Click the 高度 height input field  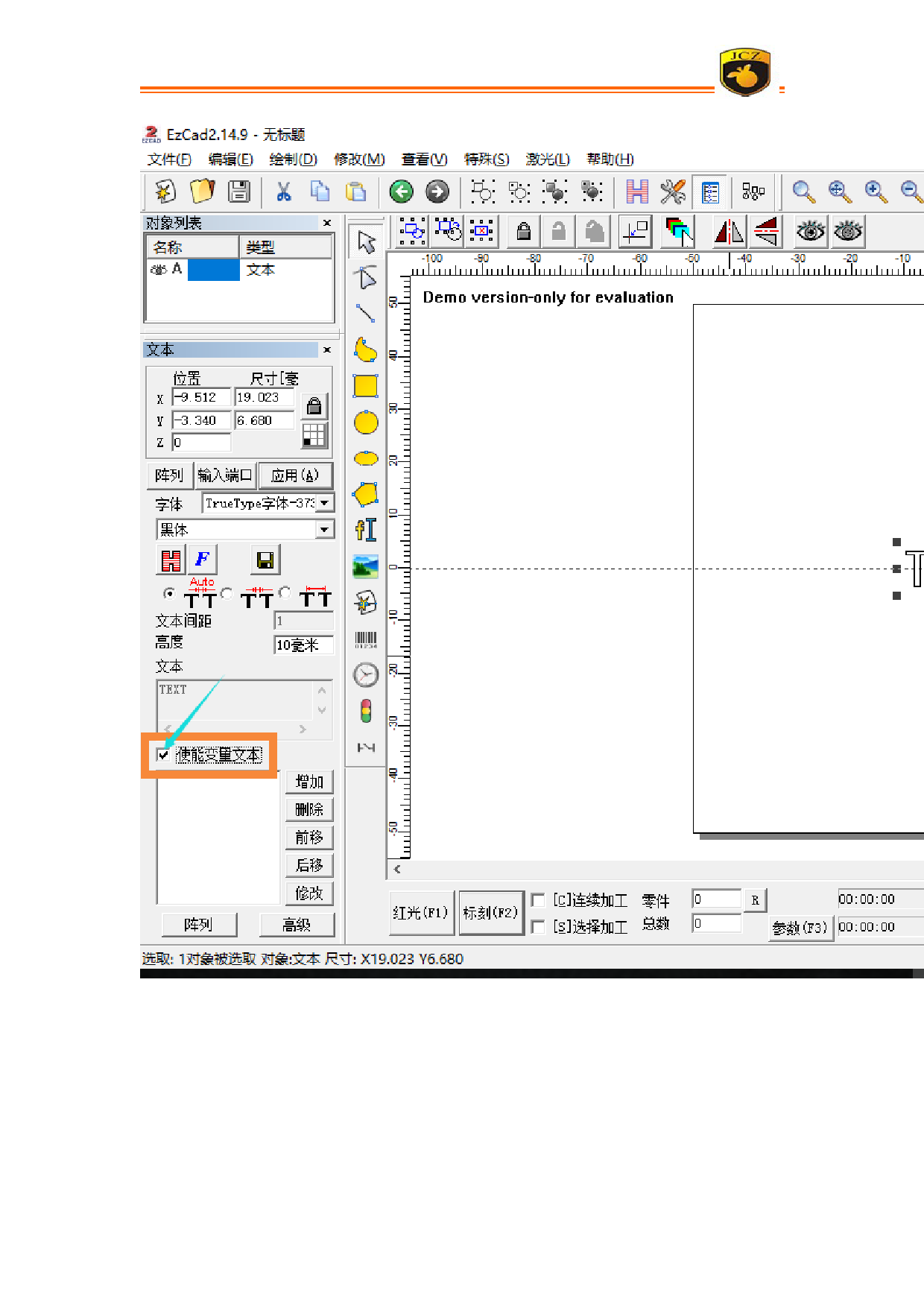pos(303,645)
